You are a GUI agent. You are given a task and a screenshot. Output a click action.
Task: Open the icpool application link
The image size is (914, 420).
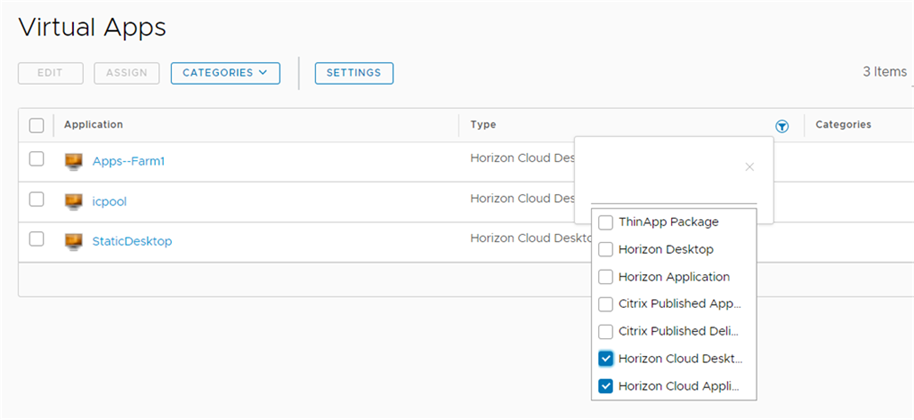click(109, 202)
